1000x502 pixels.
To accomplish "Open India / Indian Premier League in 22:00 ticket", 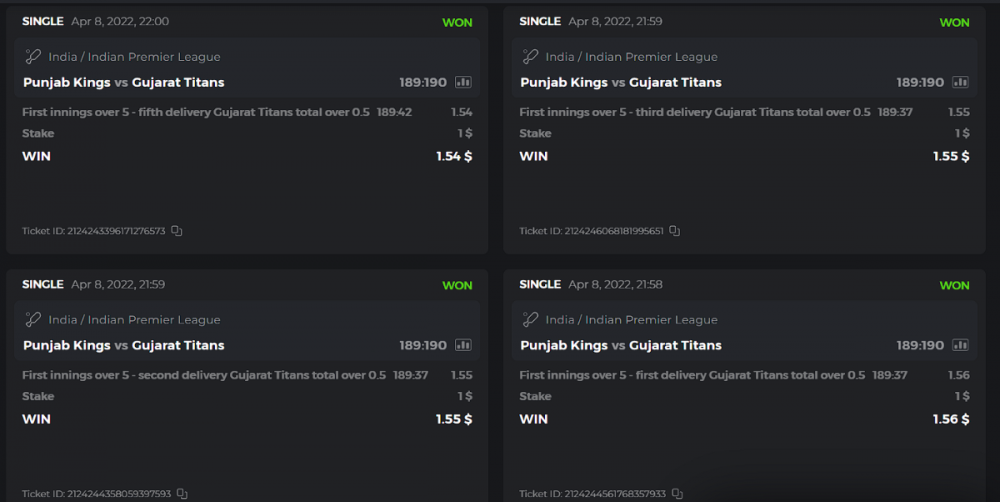I will [134, 57].
